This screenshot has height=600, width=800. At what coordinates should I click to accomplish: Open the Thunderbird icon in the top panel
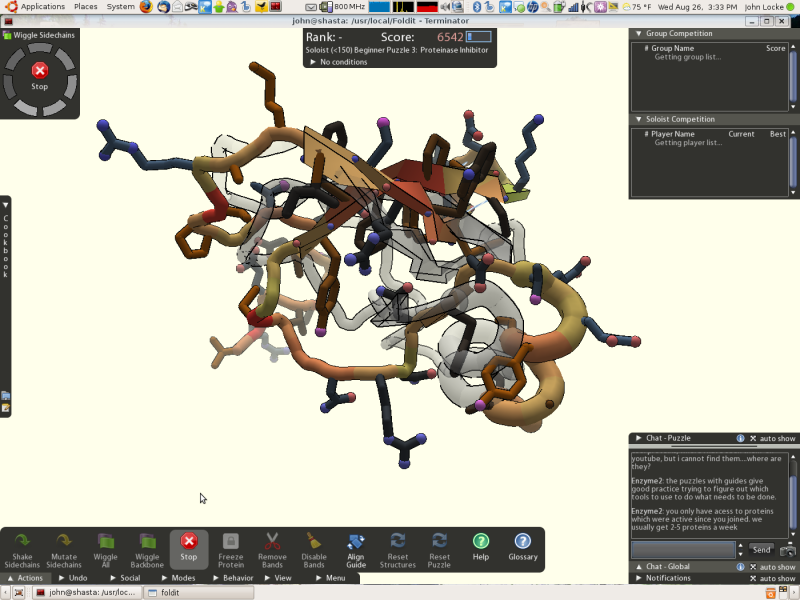[164, 7]
